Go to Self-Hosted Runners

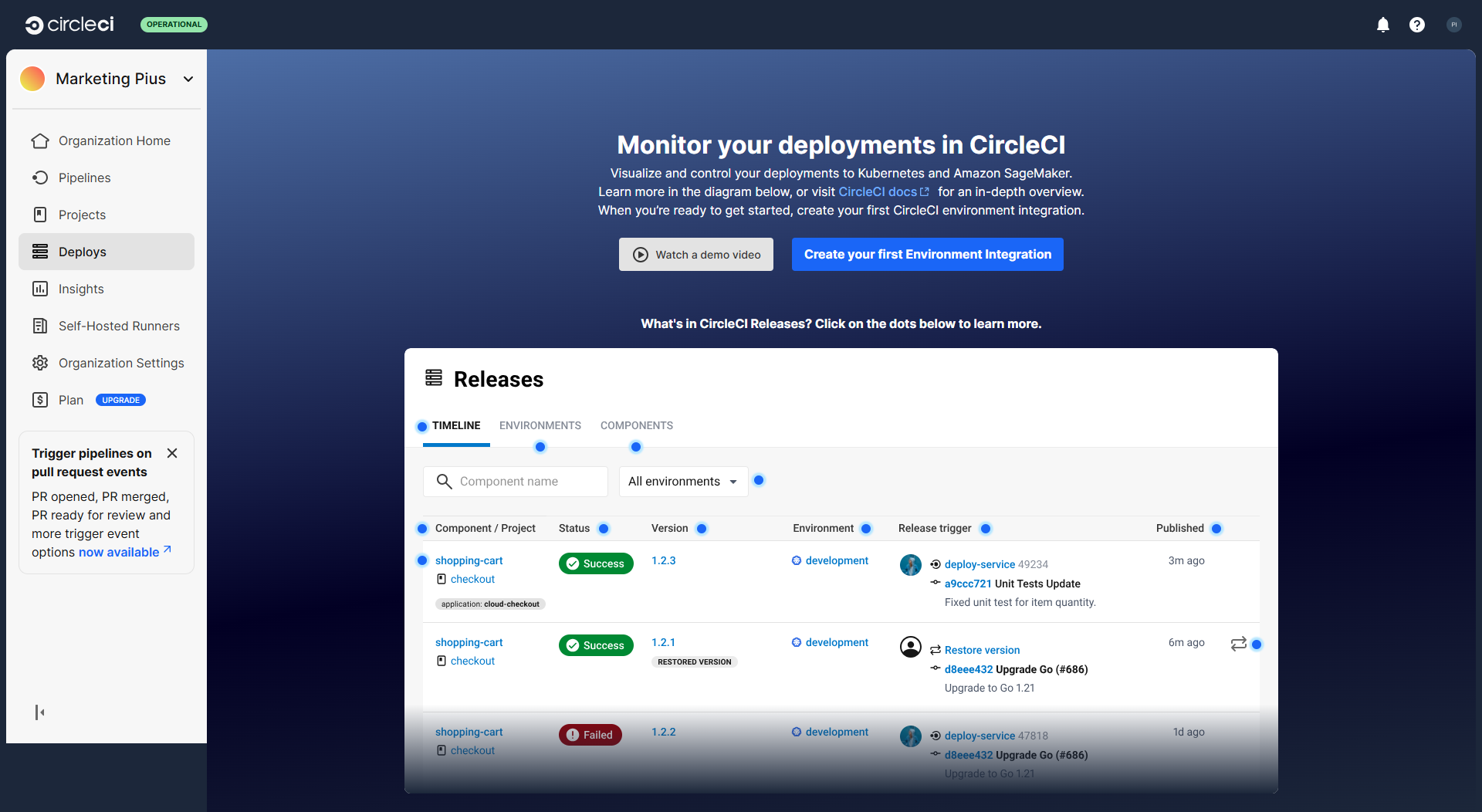pyautogui.click(x=119, y=326)
